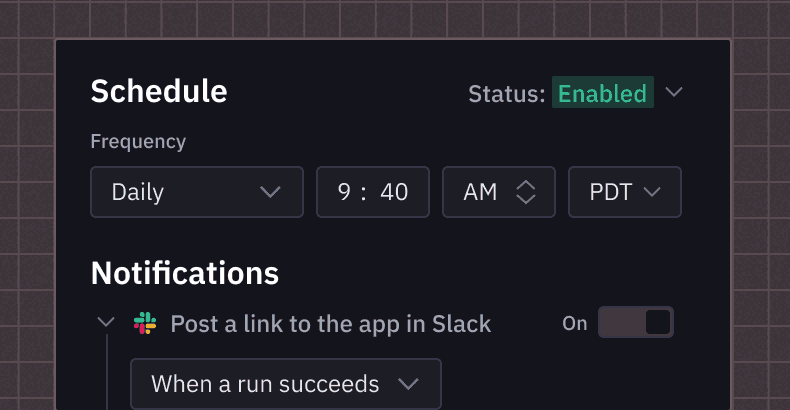Select the AM text in period field
Screen dimensions: 790x410
(x=480, y=192)
